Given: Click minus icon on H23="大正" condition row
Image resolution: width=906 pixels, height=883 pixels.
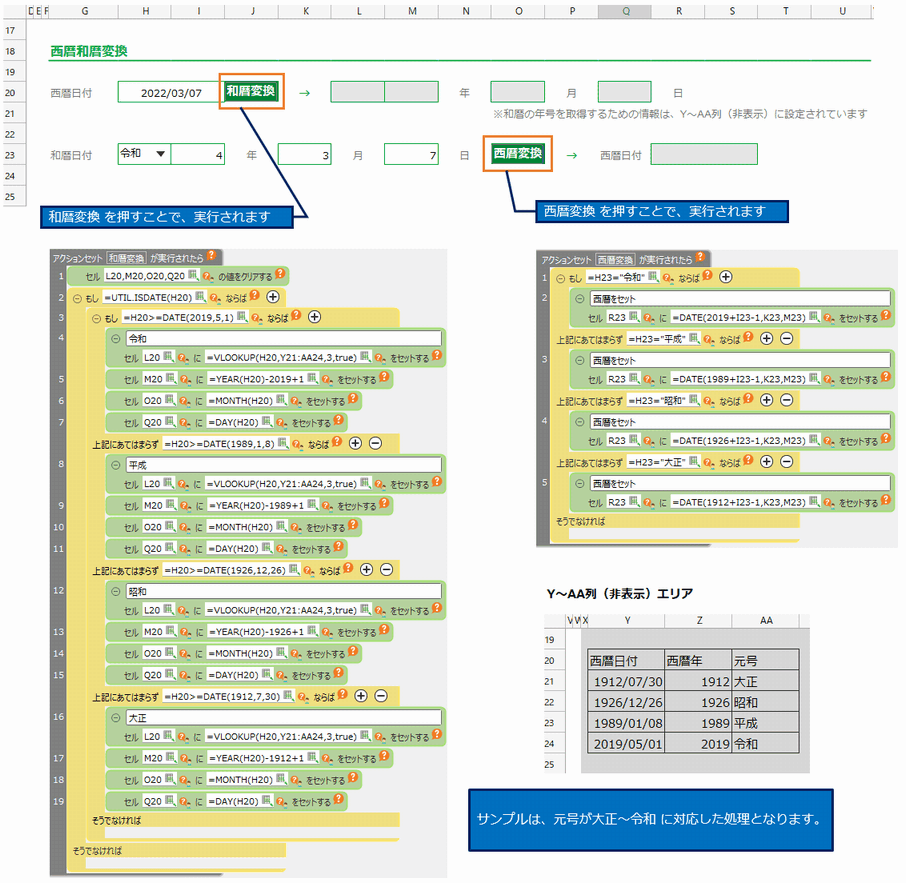Looking at the screenshot, I should coord(786,463).
